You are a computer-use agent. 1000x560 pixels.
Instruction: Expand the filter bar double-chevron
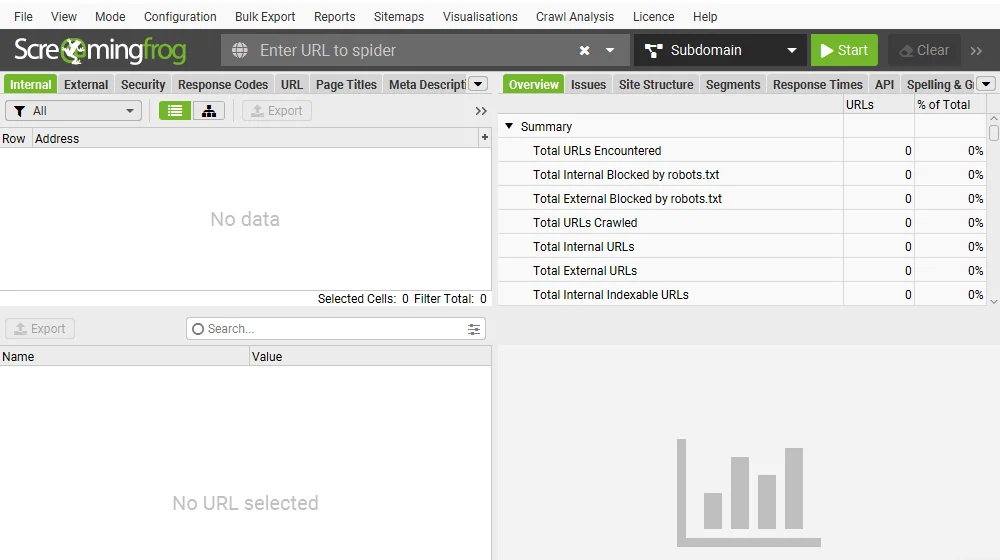click(481, 111)
